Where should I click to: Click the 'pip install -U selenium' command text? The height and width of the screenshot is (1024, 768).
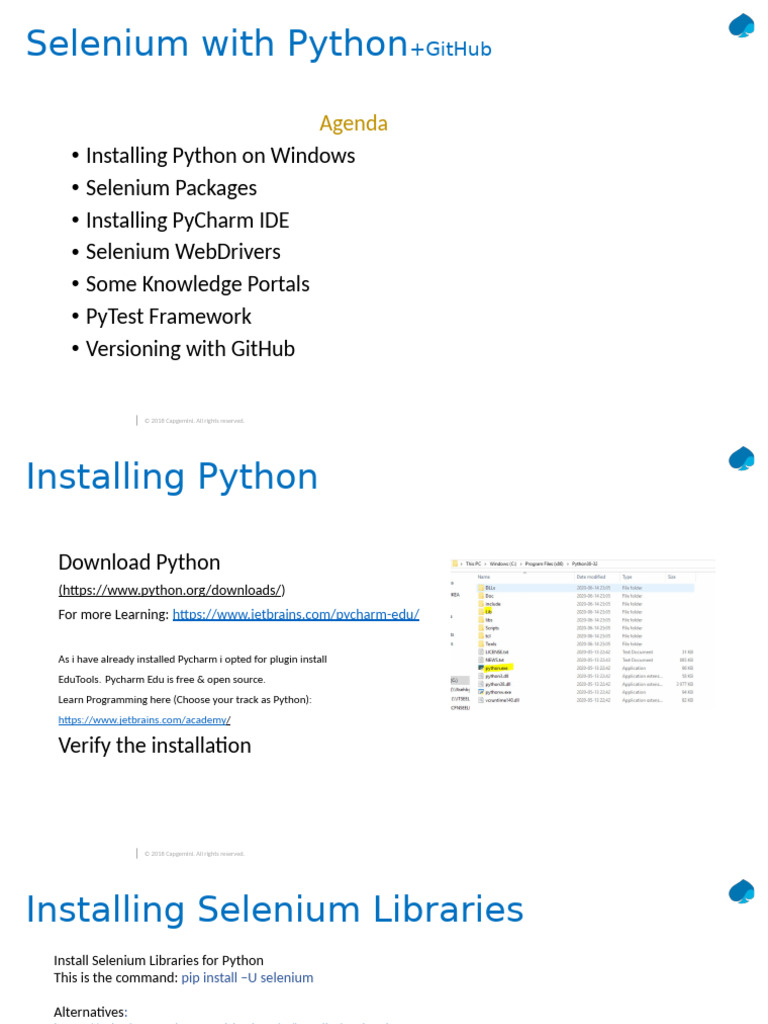248,978
